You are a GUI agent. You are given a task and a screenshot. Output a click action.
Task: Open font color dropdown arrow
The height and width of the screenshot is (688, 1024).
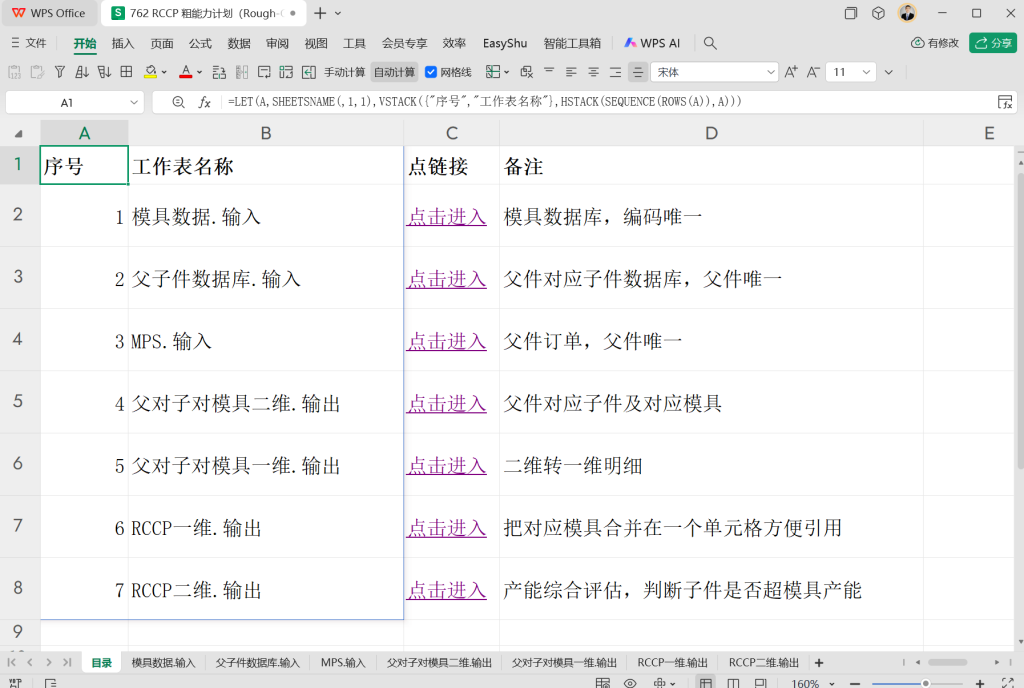199,72
